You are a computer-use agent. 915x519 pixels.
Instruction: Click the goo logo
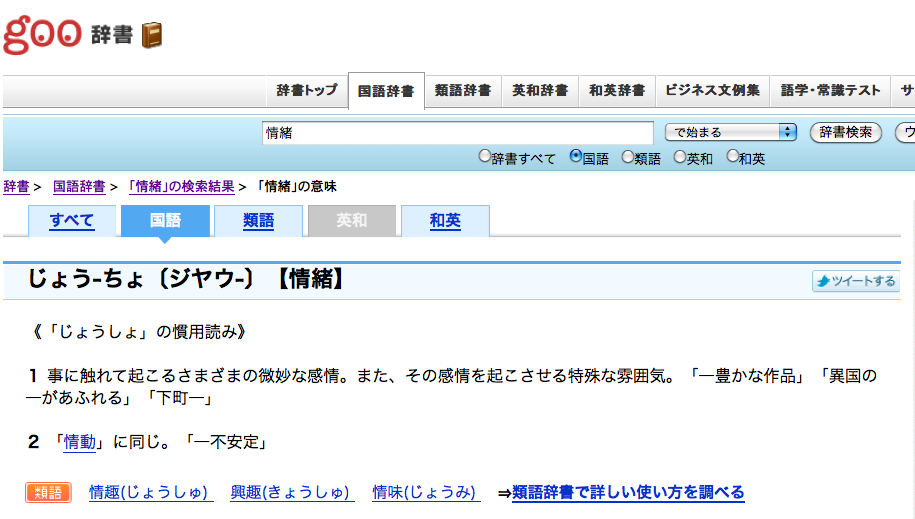click(x=42, y=34)
